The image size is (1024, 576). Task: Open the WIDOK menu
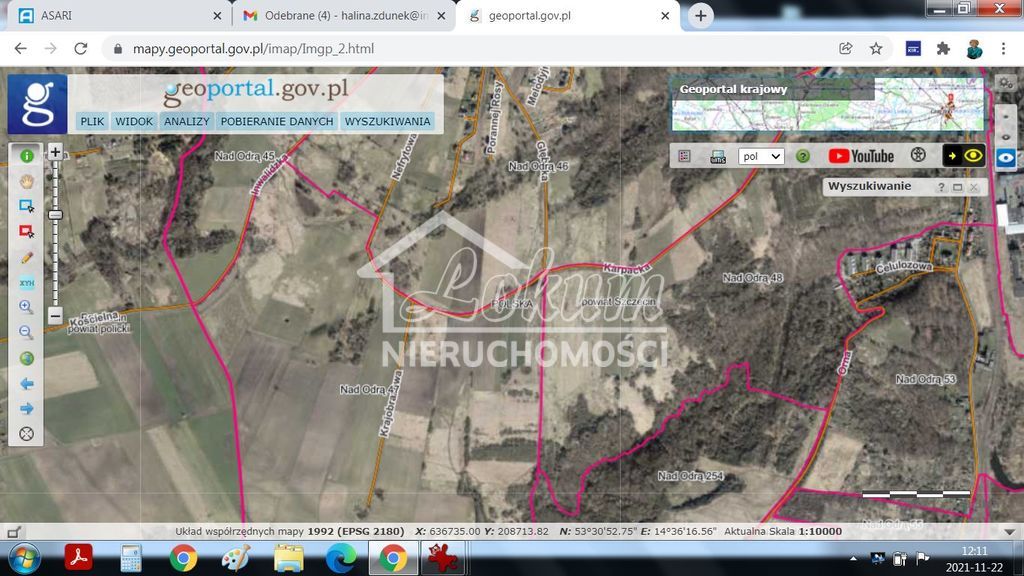pos(134,121)
